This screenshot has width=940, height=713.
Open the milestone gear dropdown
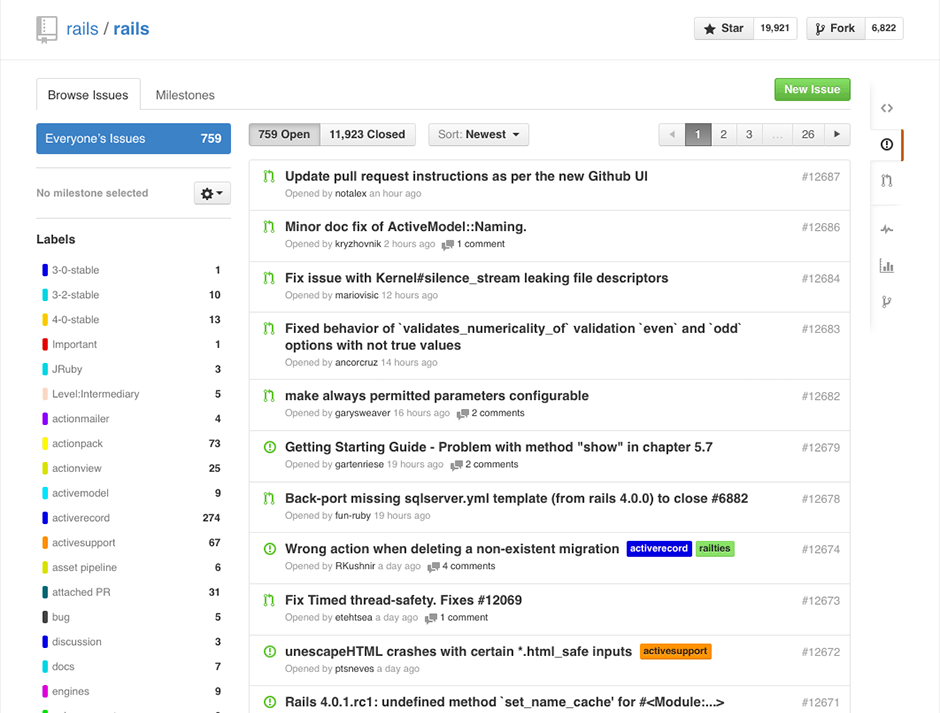[212, 193]
